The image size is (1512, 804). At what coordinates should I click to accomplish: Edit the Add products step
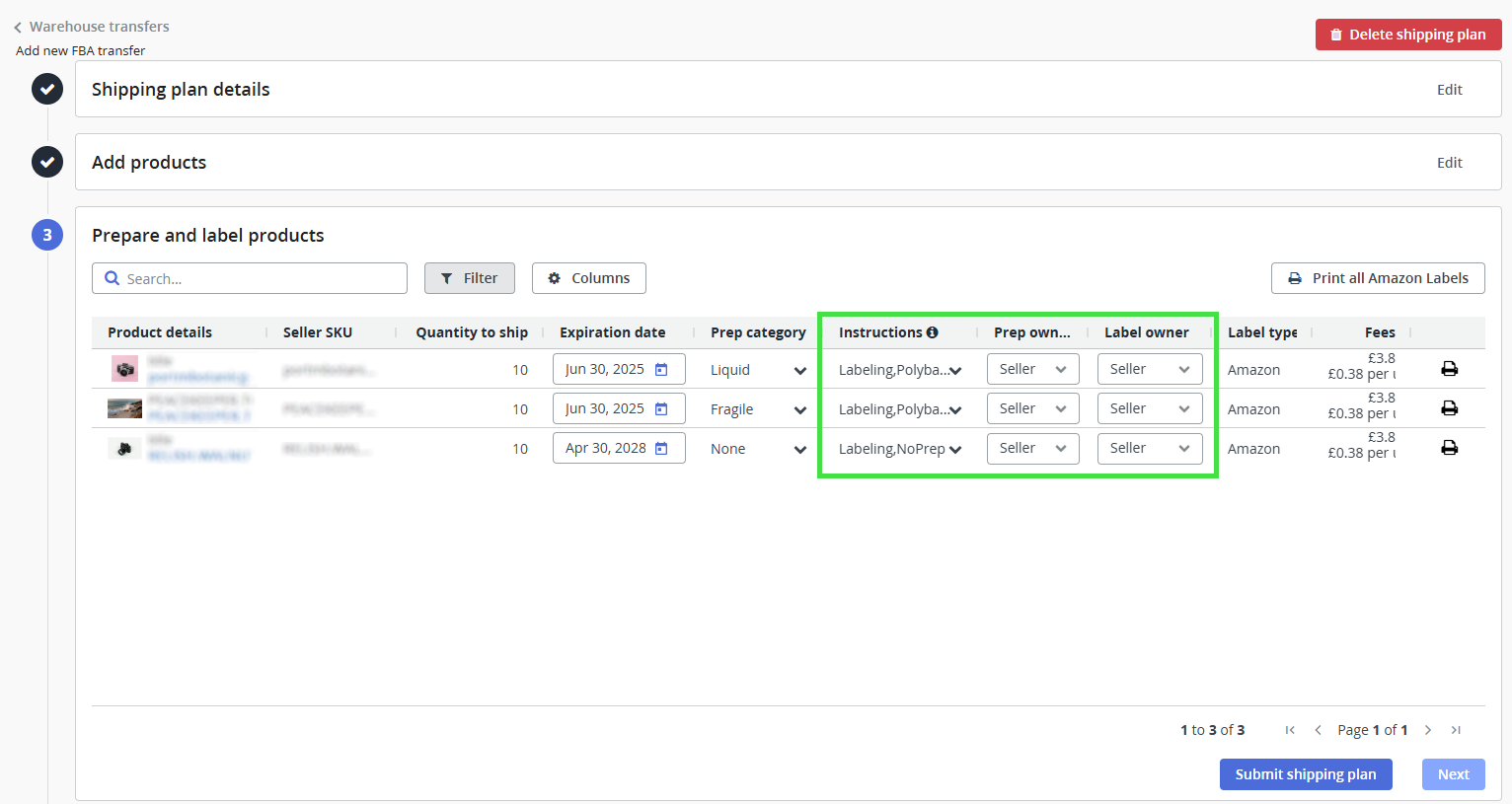point(1449,163)
